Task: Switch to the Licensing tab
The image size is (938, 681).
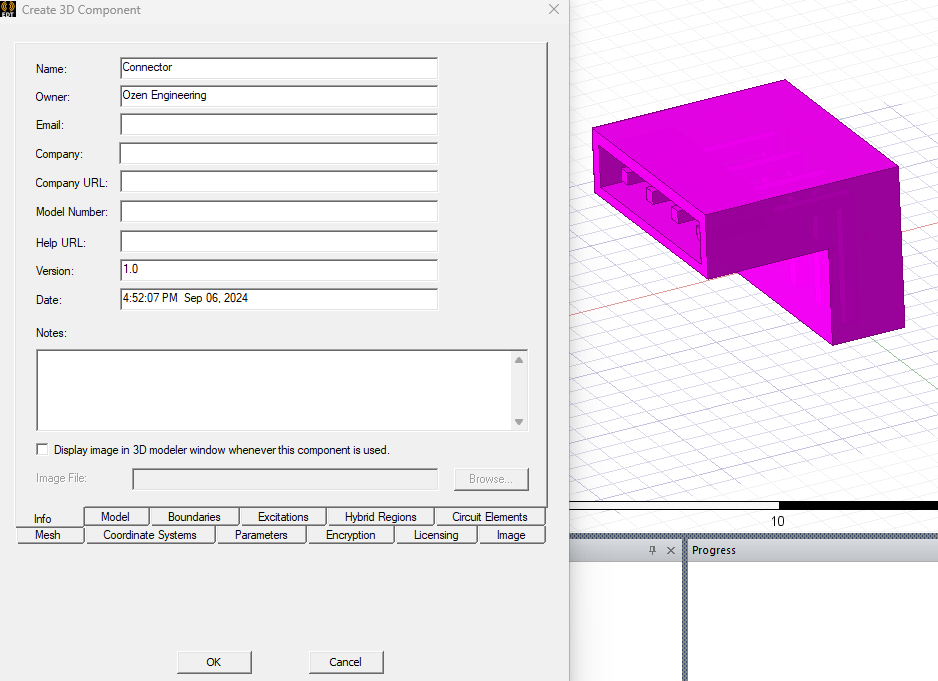Action: click(x=436, y=535)
